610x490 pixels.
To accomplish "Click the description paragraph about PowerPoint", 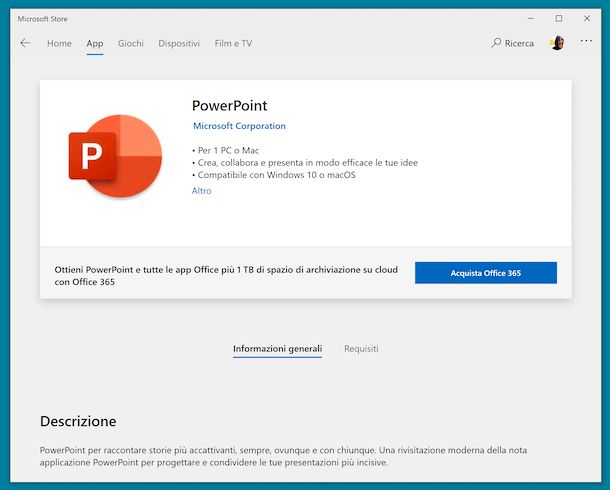I will 283,456.
